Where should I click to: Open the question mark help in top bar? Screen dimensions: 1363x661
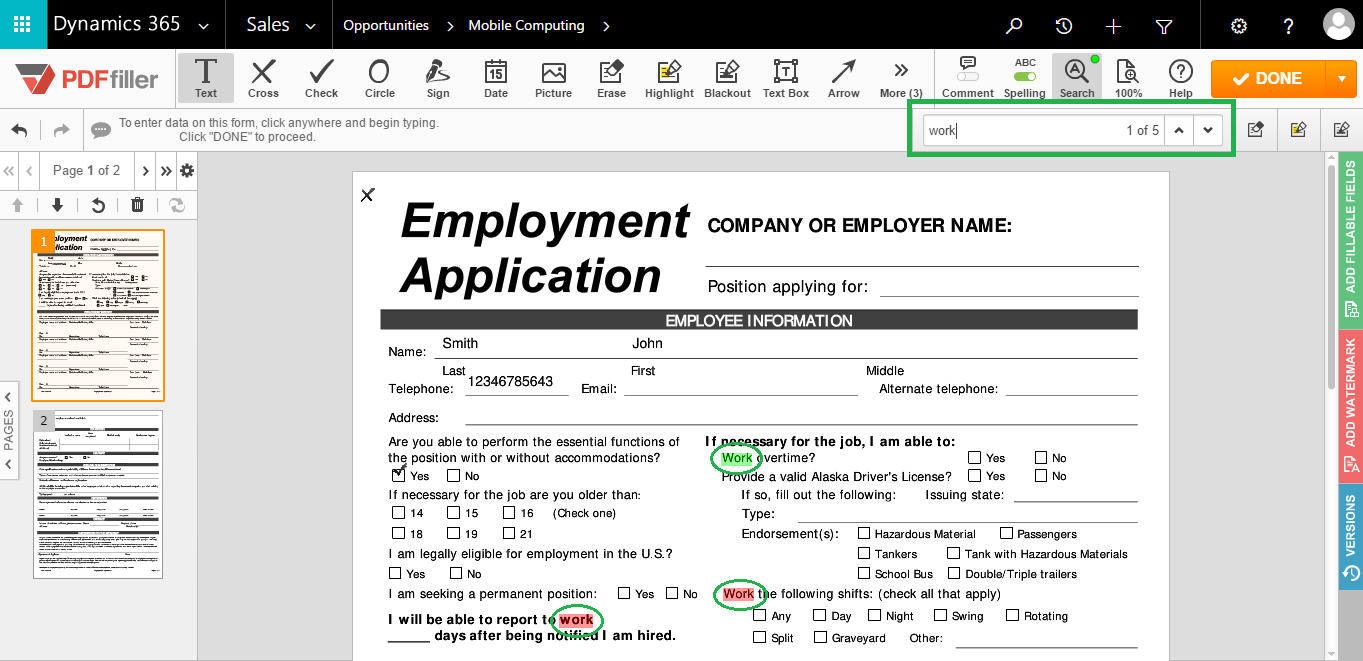(1289, 26)
